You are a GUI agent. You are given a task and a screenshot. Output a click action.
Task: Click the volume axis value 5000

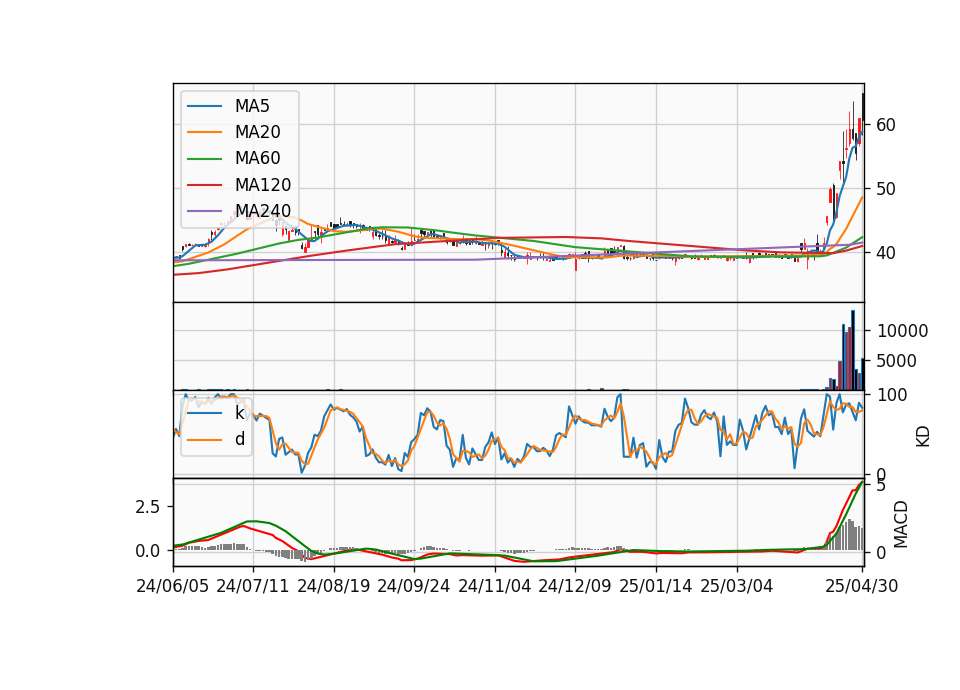coord(896,361)
